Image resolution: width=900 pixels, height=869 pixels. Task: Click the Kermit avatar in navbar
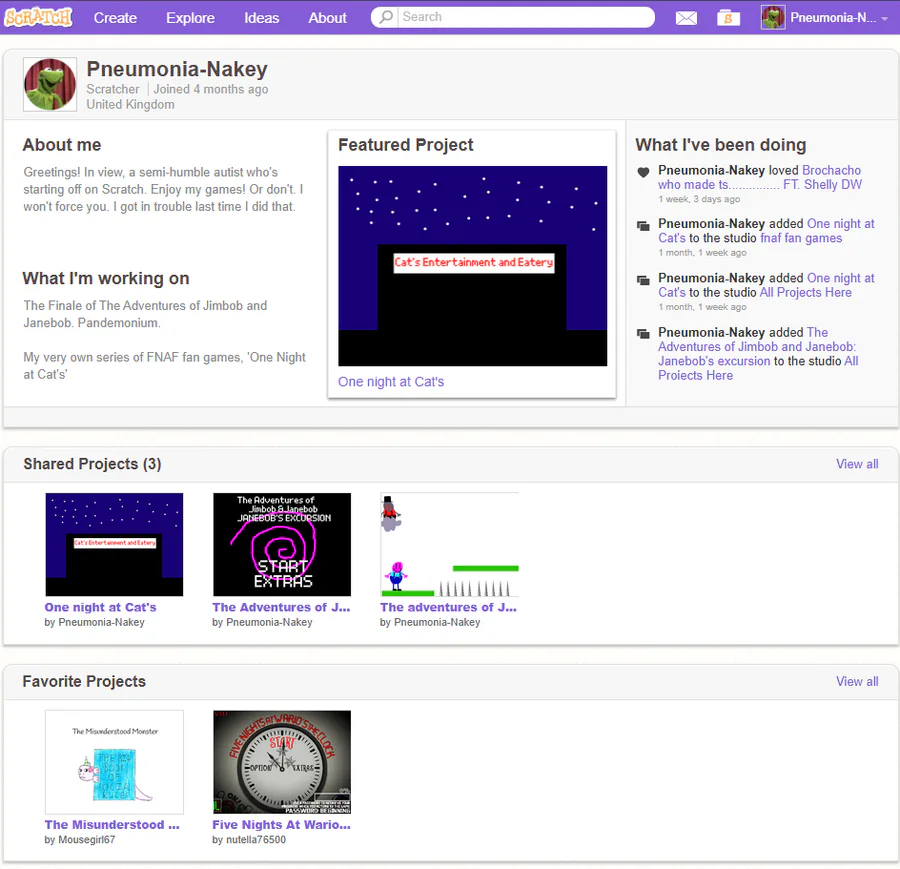(773, 18)
